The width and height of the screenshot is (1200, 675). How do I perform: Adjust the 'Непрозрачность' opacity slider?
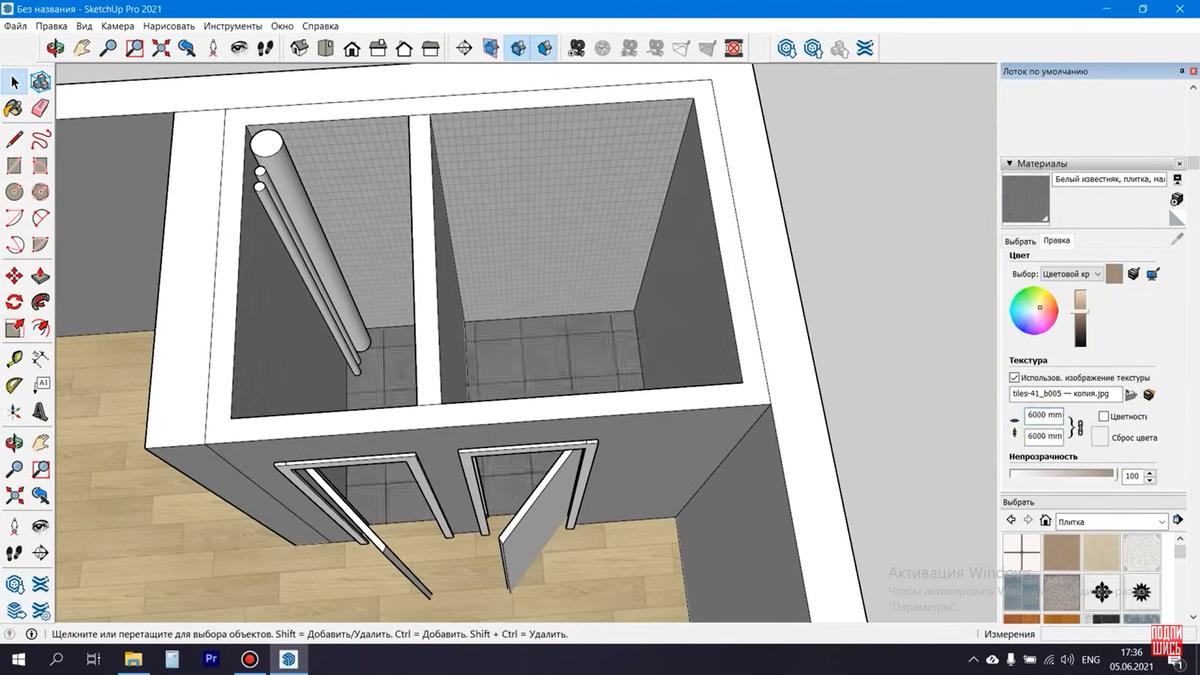(1062, 474)
